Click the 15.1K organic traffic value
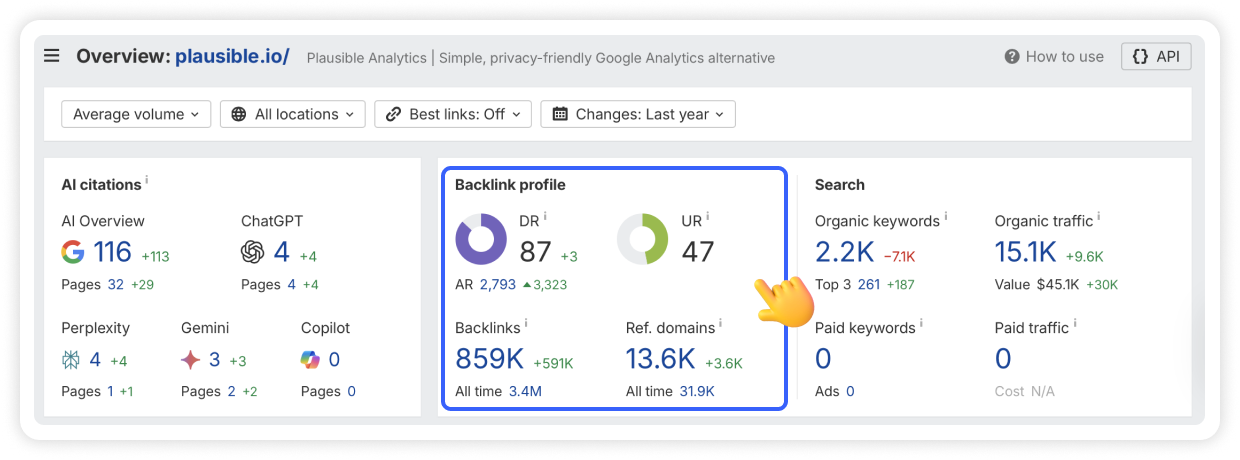The height and width of the screenshot is (460, 1240). tap(1025, 252)
